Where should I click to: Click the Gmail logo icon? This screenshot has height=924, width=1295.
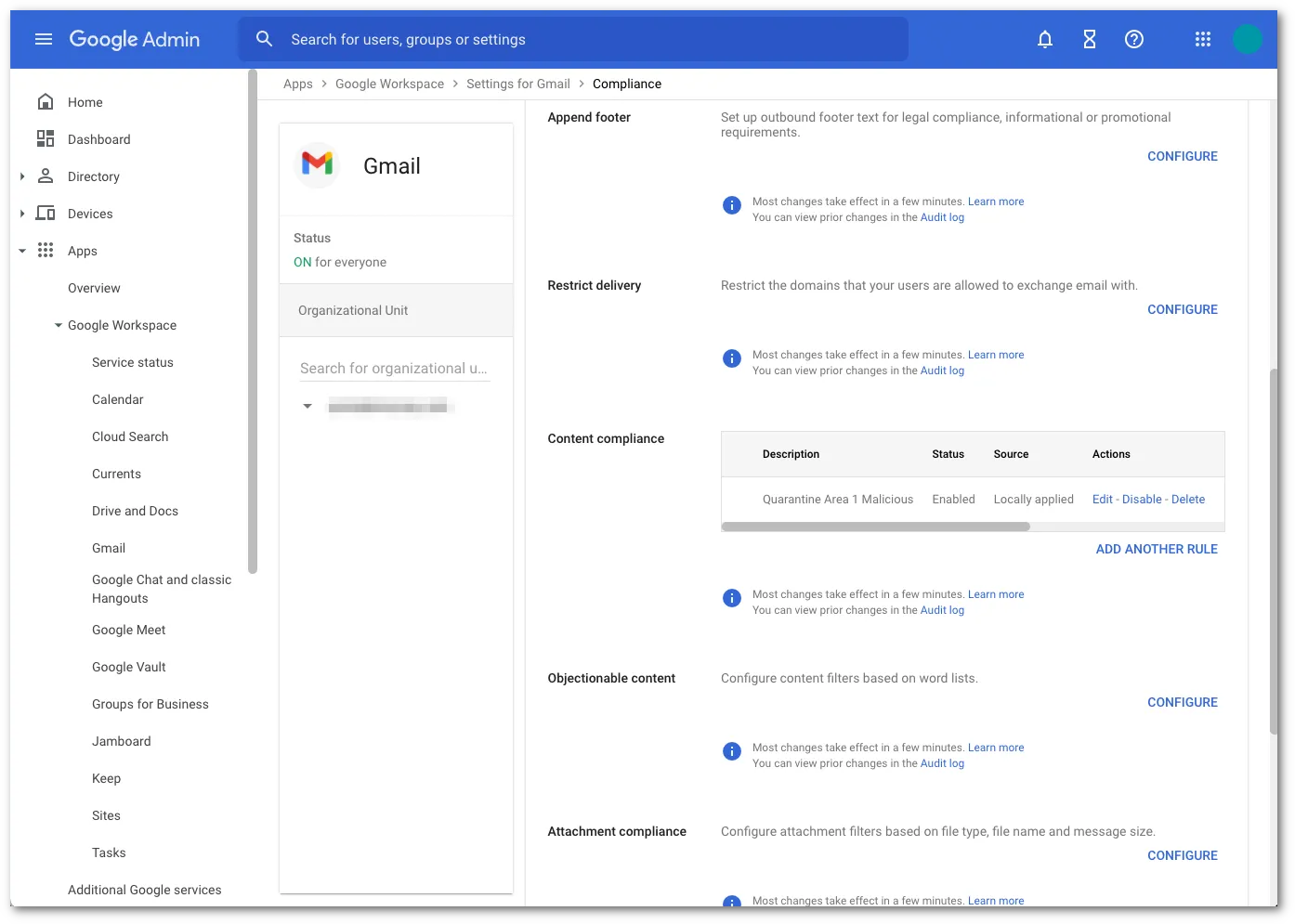pyautogui.click(x=317, y=164)
